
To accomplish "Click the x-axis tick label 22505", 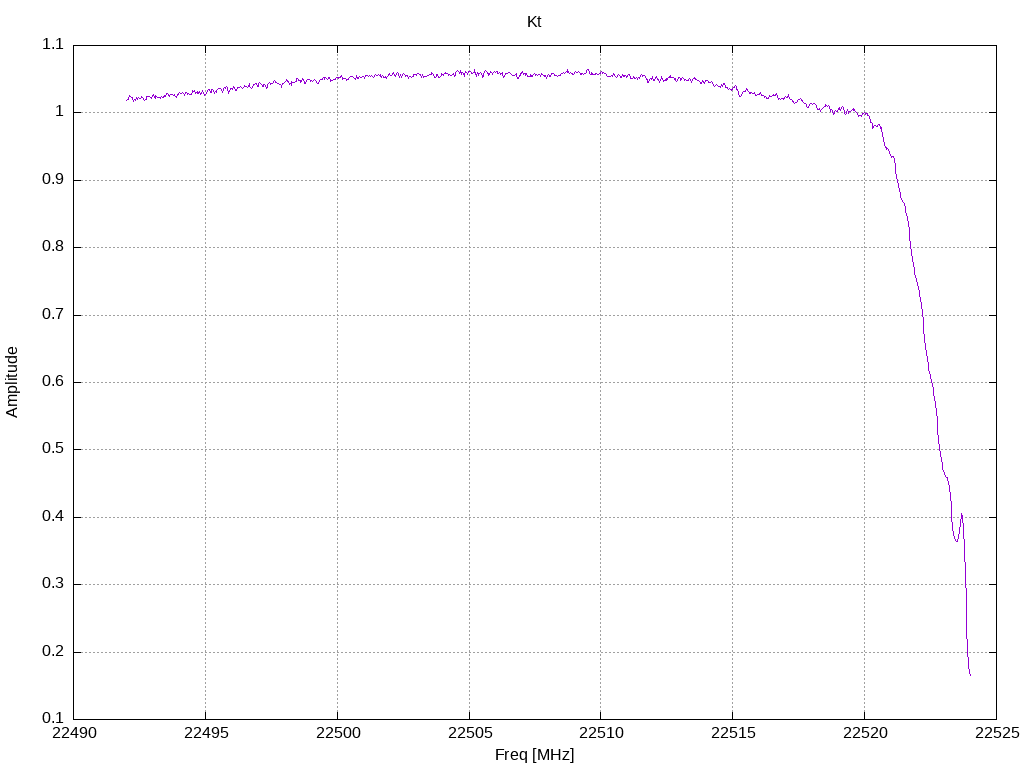I will (x=470, y=733).
